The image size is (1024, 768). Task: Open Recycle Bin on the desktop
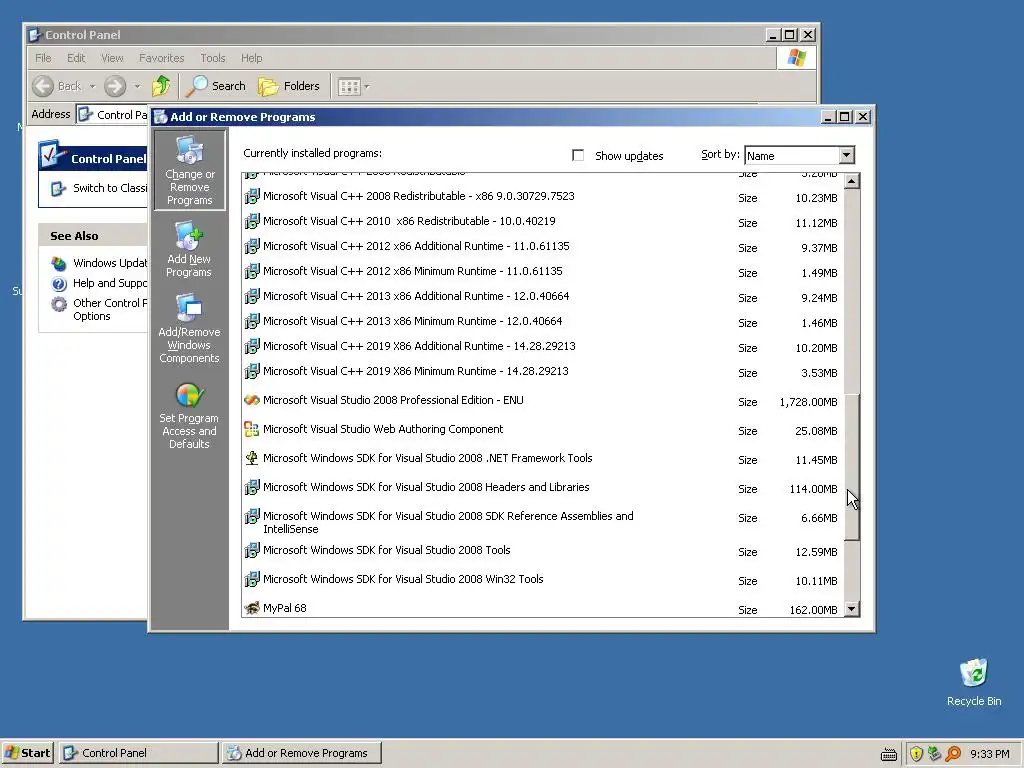pos(974,682)
